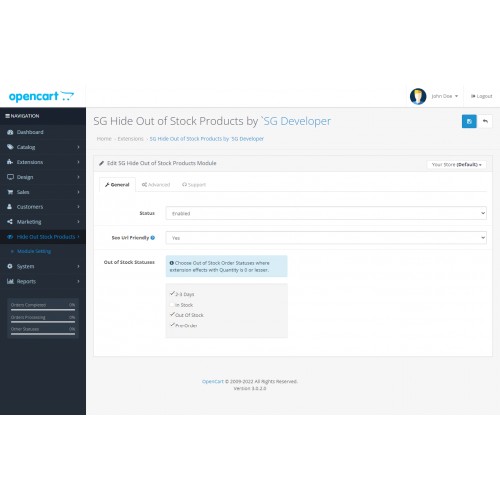500x500 pixels.
Task: Click the Extensions puzzle icon
Action: tap(10, 162)
